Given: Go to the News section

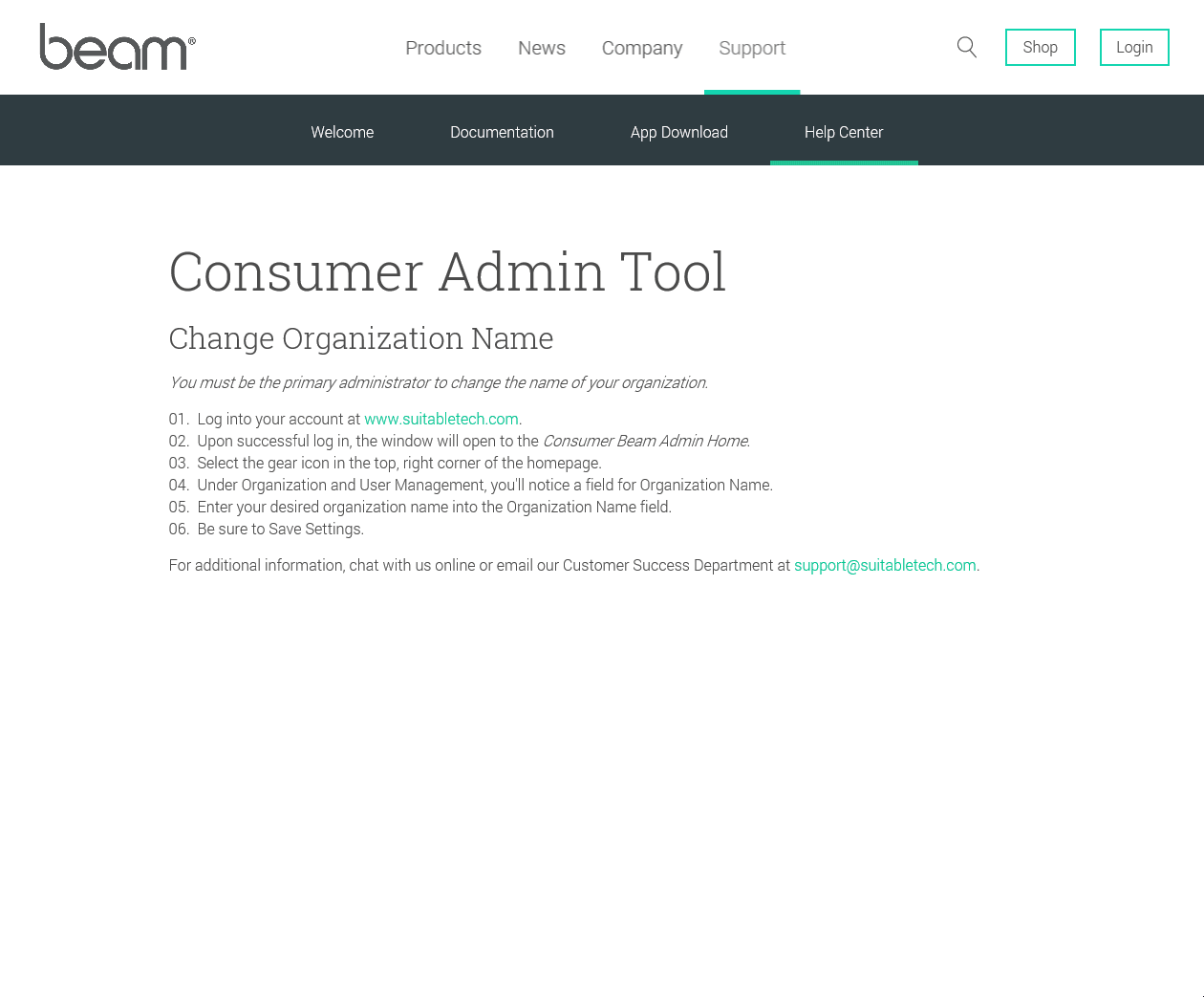Looking at the screenshot, I should pyautogui.click(x=542, y=48).
